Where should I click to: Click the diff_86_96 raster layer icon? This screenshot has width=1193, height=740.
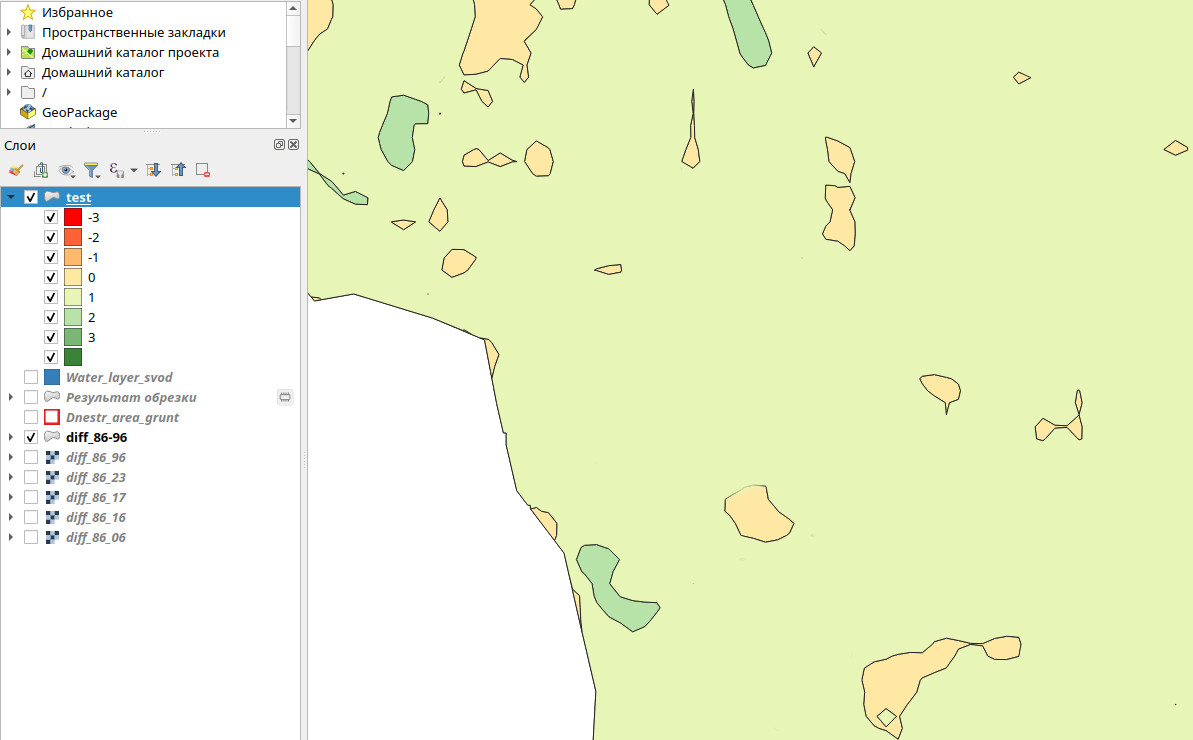point(52,457)
